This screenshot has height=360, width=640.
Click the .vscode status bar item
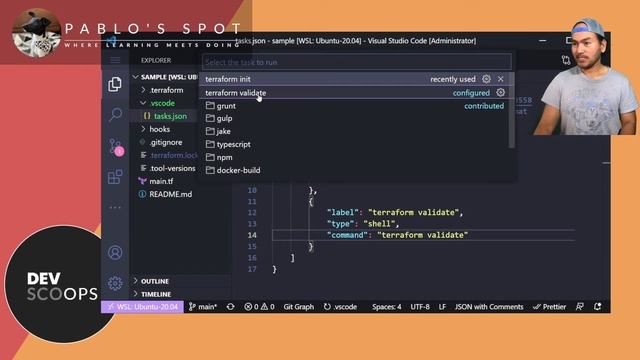click(x=340, y=307)
